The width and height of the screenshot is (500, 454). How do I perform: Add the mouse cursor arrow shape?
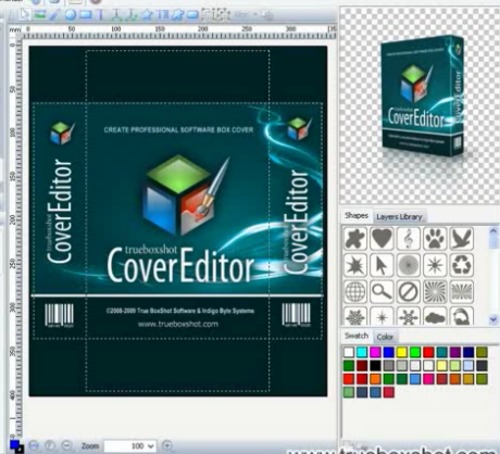pyautogui.click(x=382, y=265)
